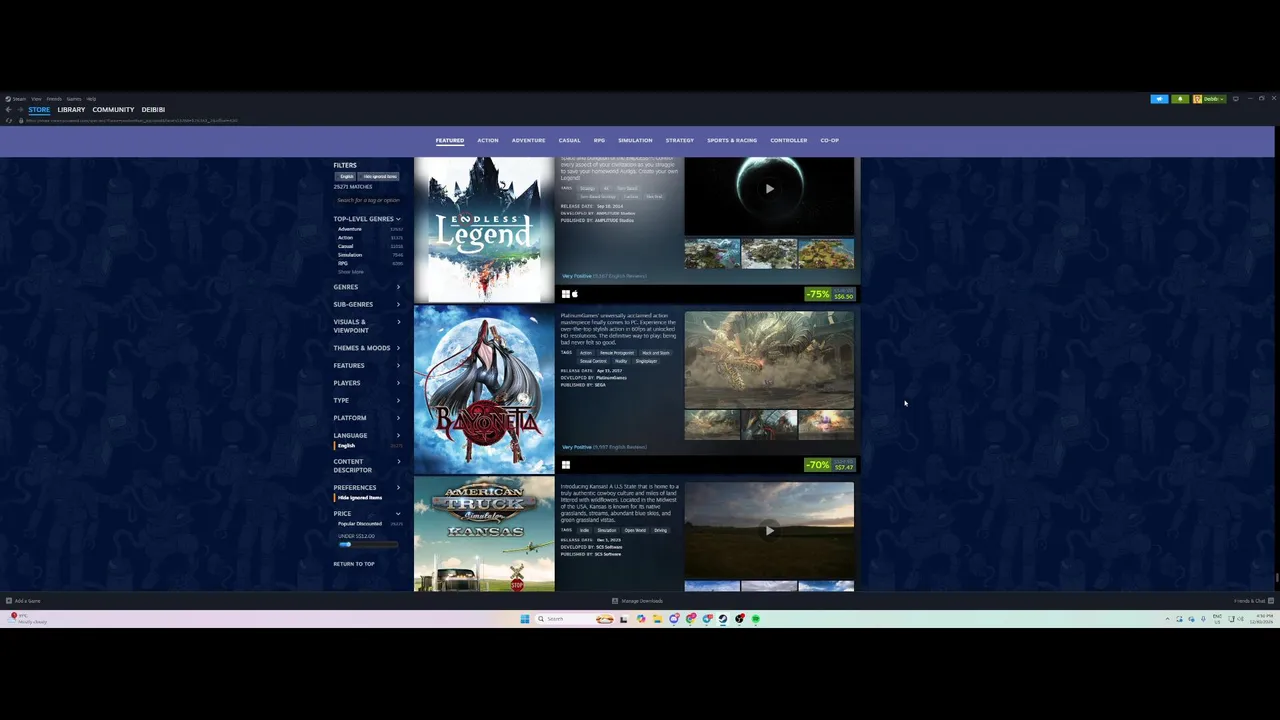This screenshot has height=720, width=1280.
Task: Select the FEATURED category tab
Action: pos(450,140)
